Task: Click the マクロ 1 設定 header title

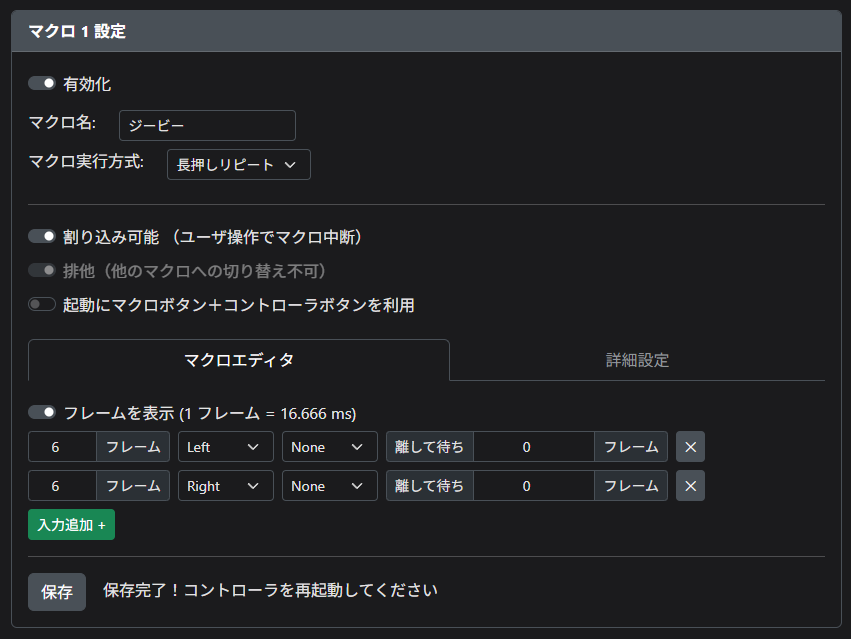Action: click(x=77, y=31)
